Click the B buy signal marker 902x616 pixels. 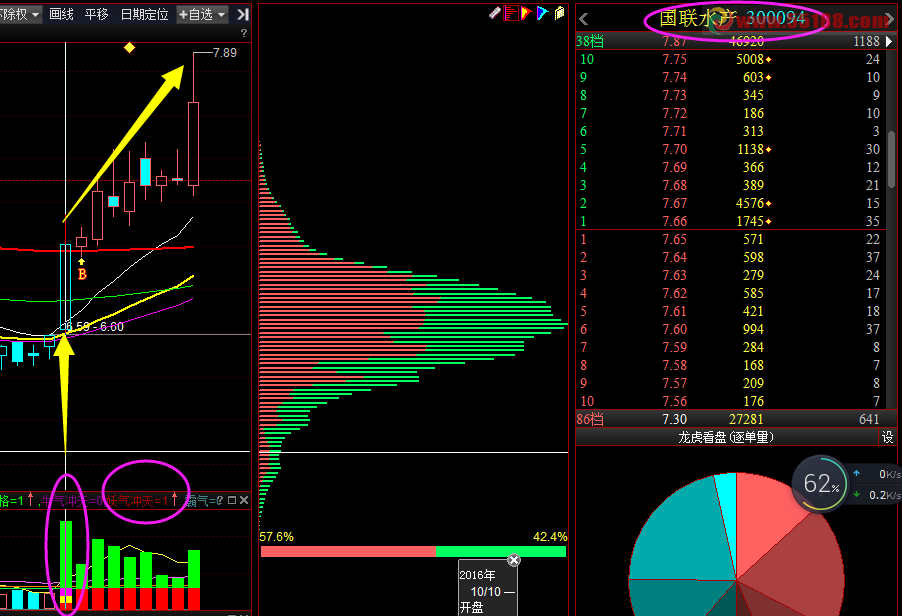(x=82, y=274)
